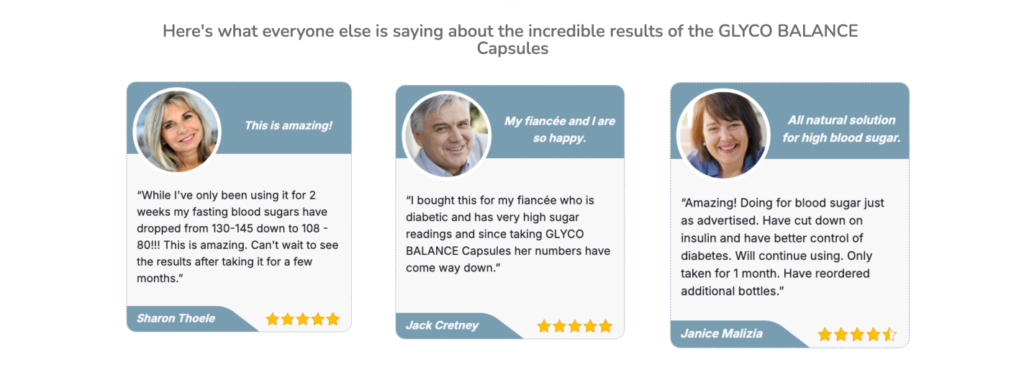The width and height of the screenshot is (1024, 380).
Task: Click the first star in Sharon Thoele's rating
Action: point(272,319)
